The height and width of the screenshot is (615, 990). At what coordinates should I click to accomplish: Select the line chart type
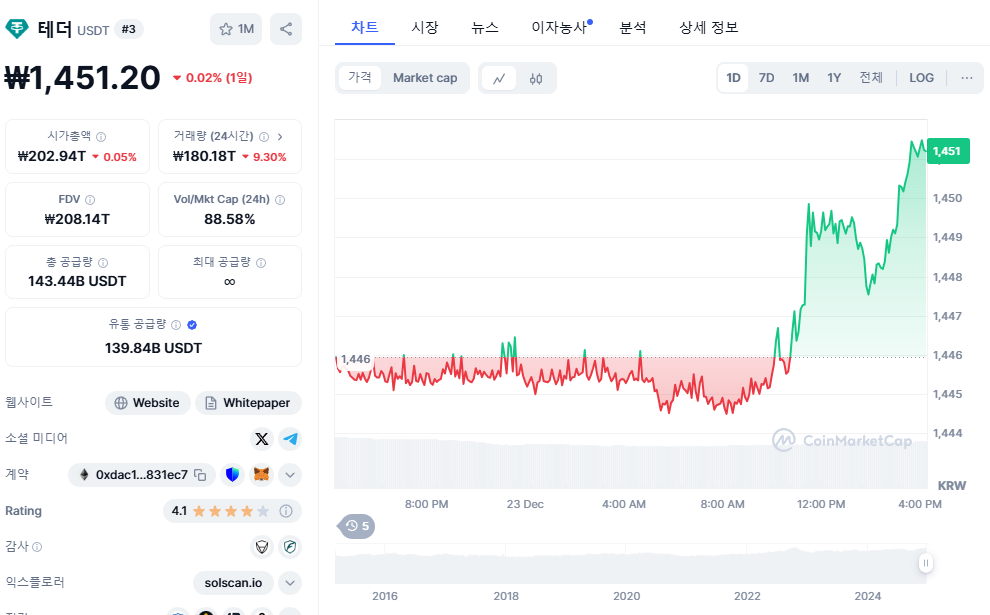point(499,78)
